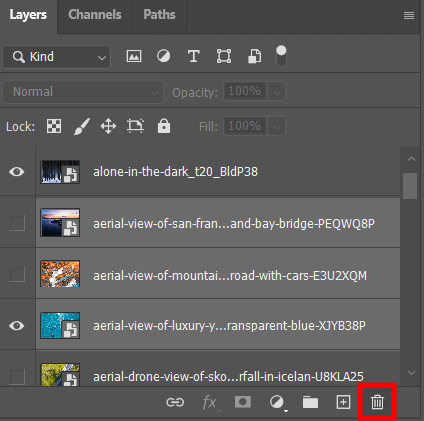Expand the Opacity slider arrow
This screenshot has width=424, height=421.
click(277, 91)
